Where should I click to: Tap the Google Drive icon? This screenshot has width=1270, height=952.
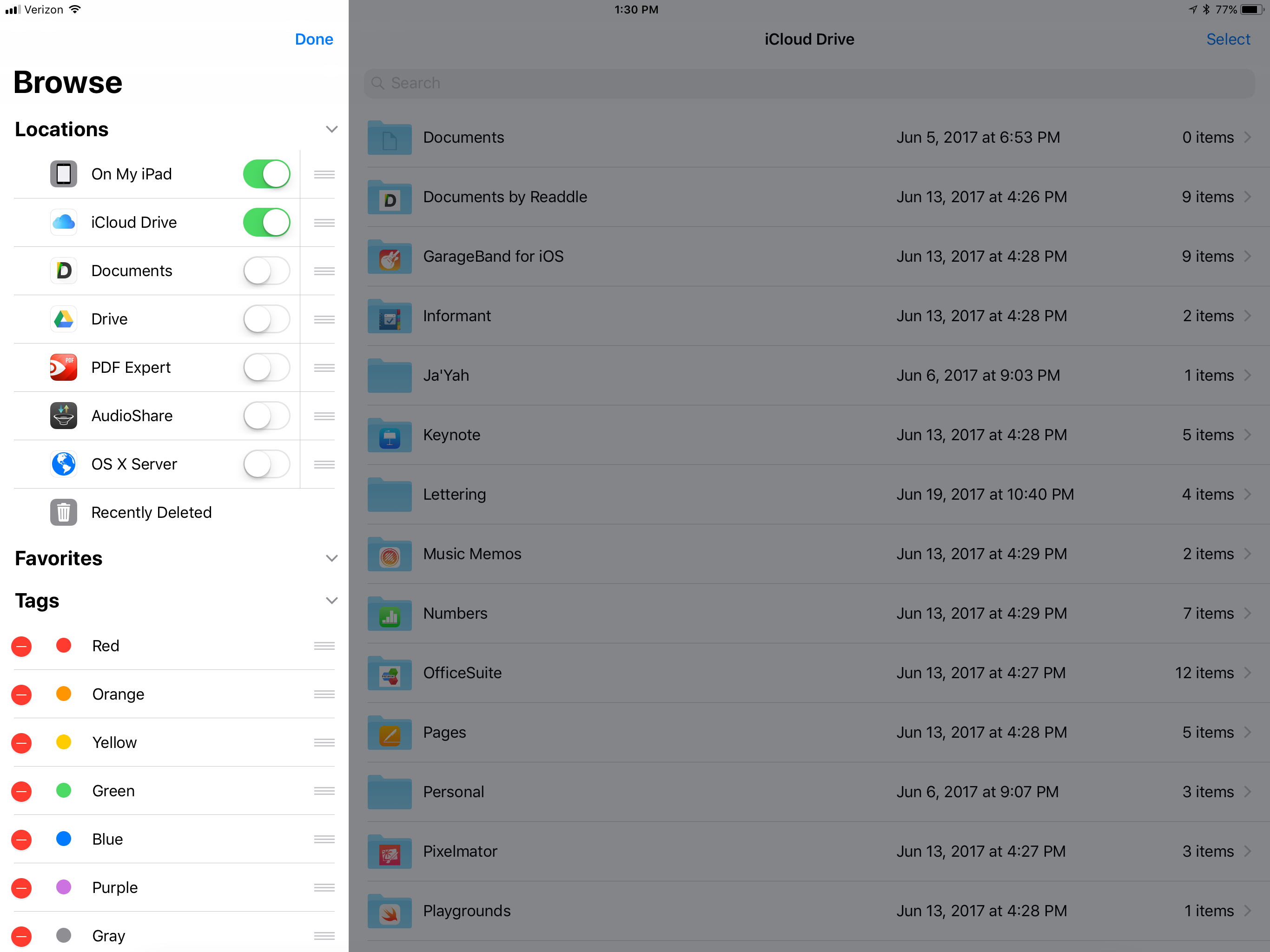(64, 319)
